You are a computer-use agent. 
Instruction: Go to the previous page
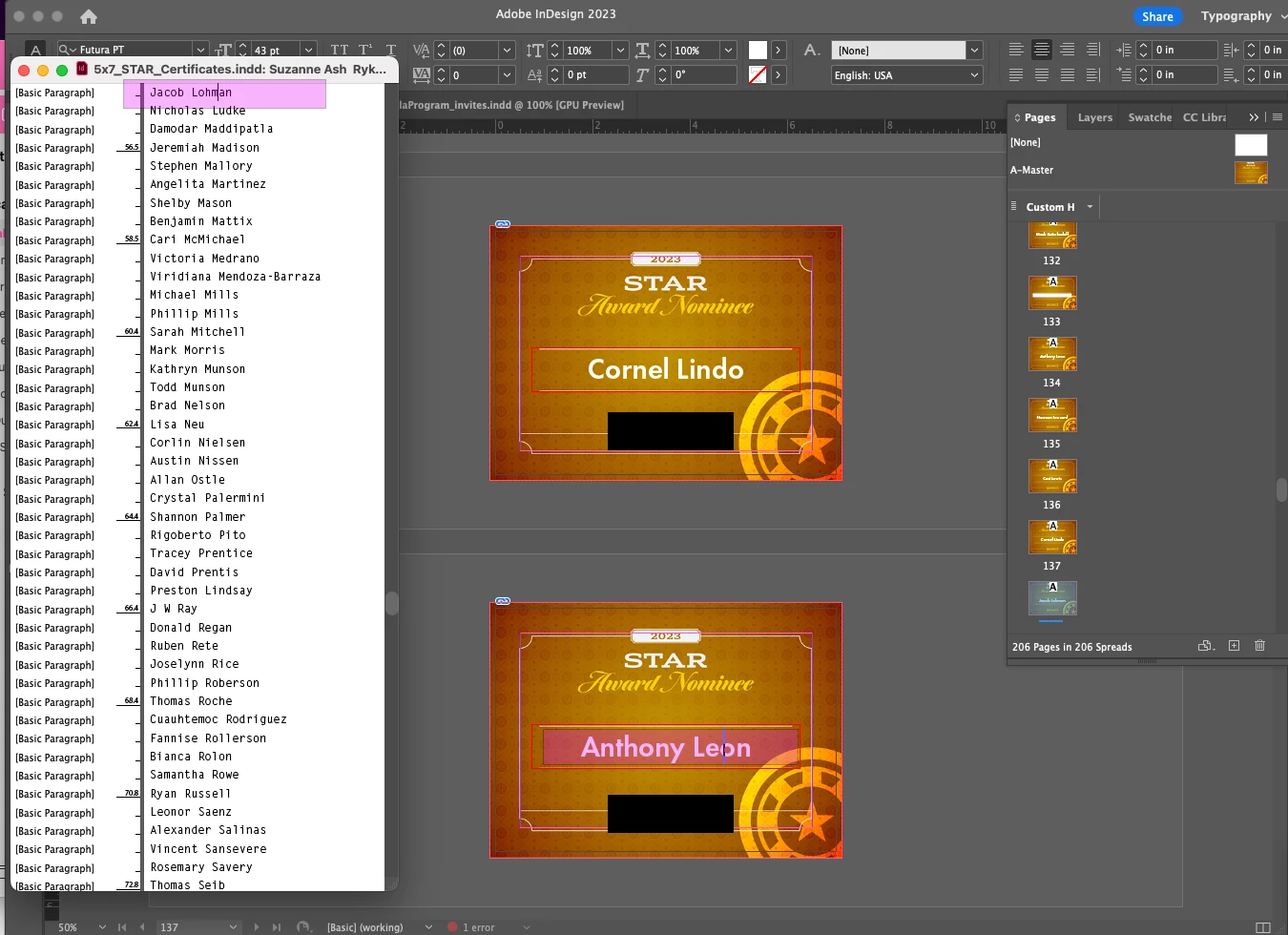click(x=142, y=927)
